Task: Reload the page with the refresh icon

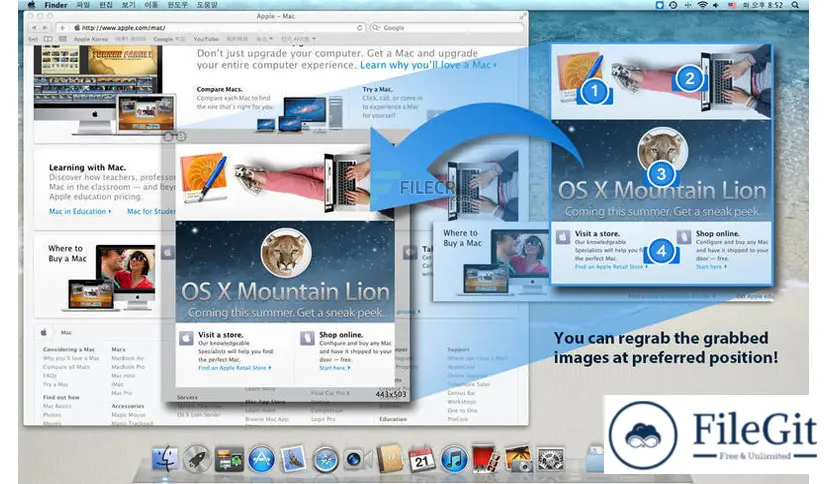Action: tap(359, 27)
